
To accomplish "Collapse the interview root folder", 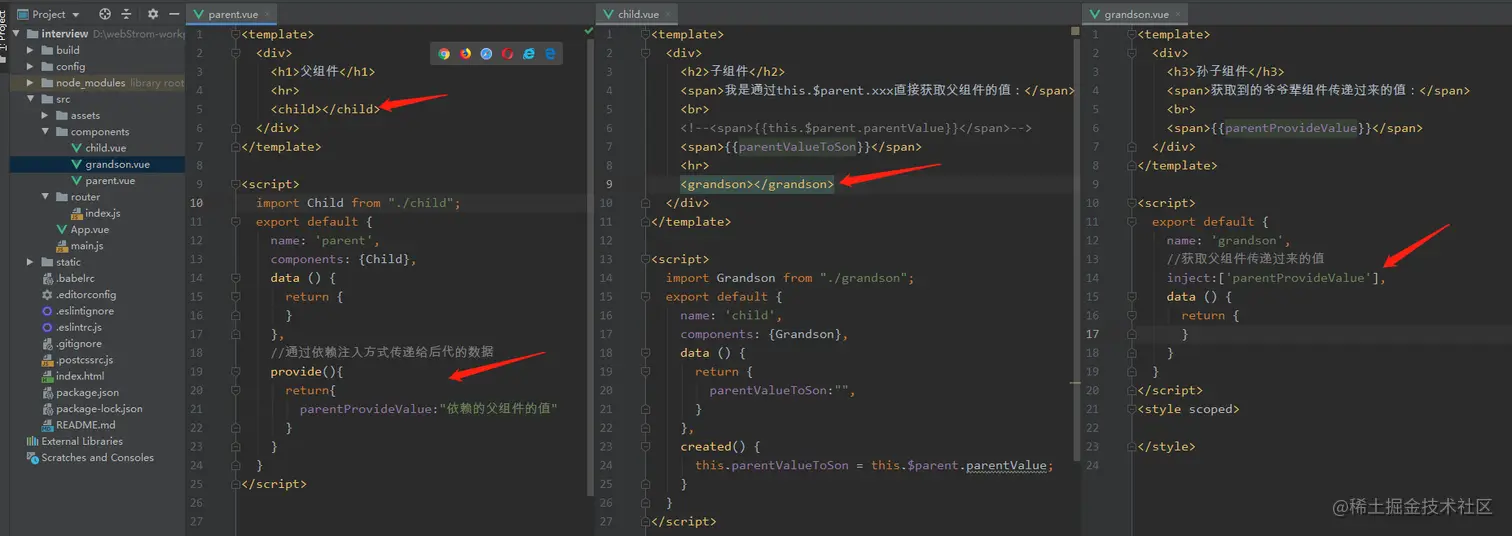I will (x=18, y=34).
